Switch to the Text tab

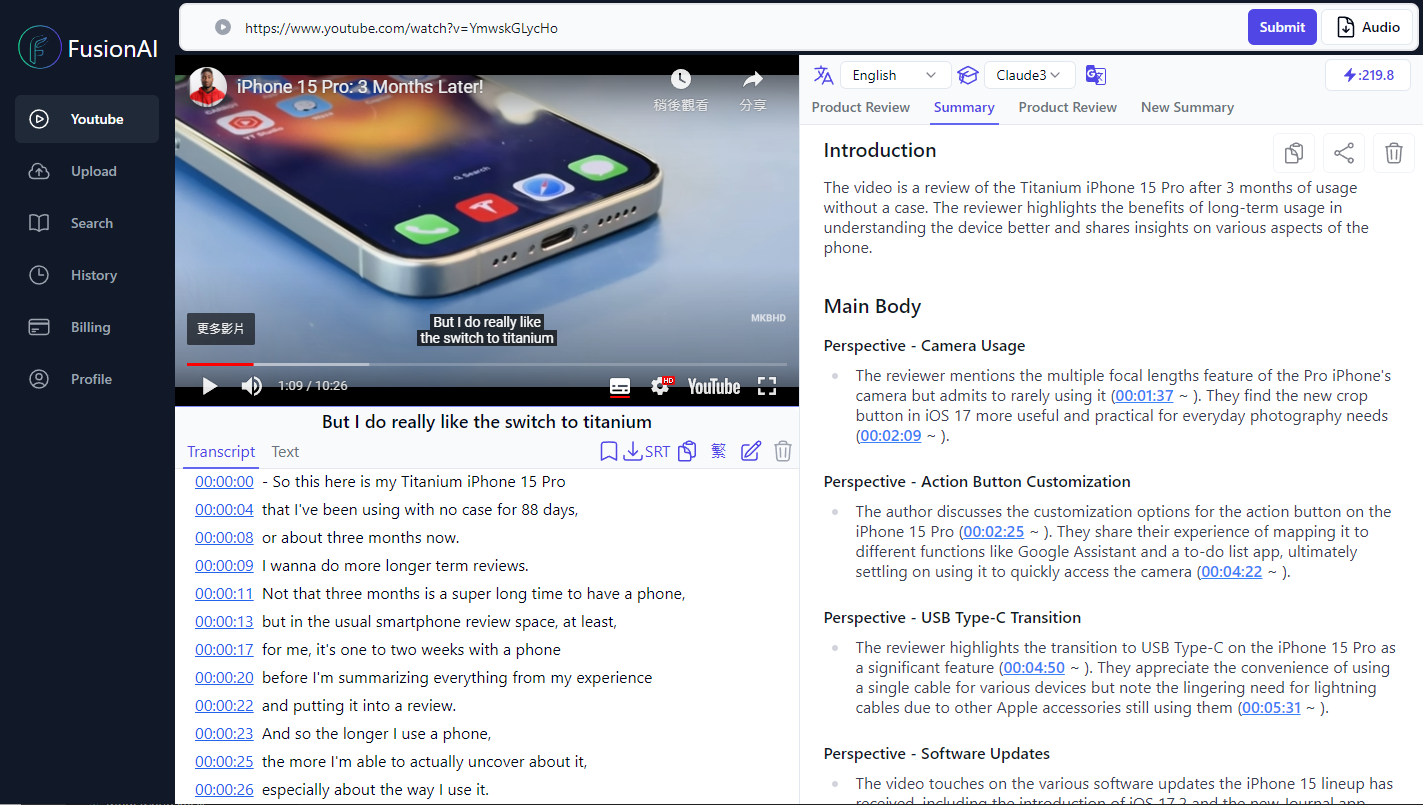point(285,452)
